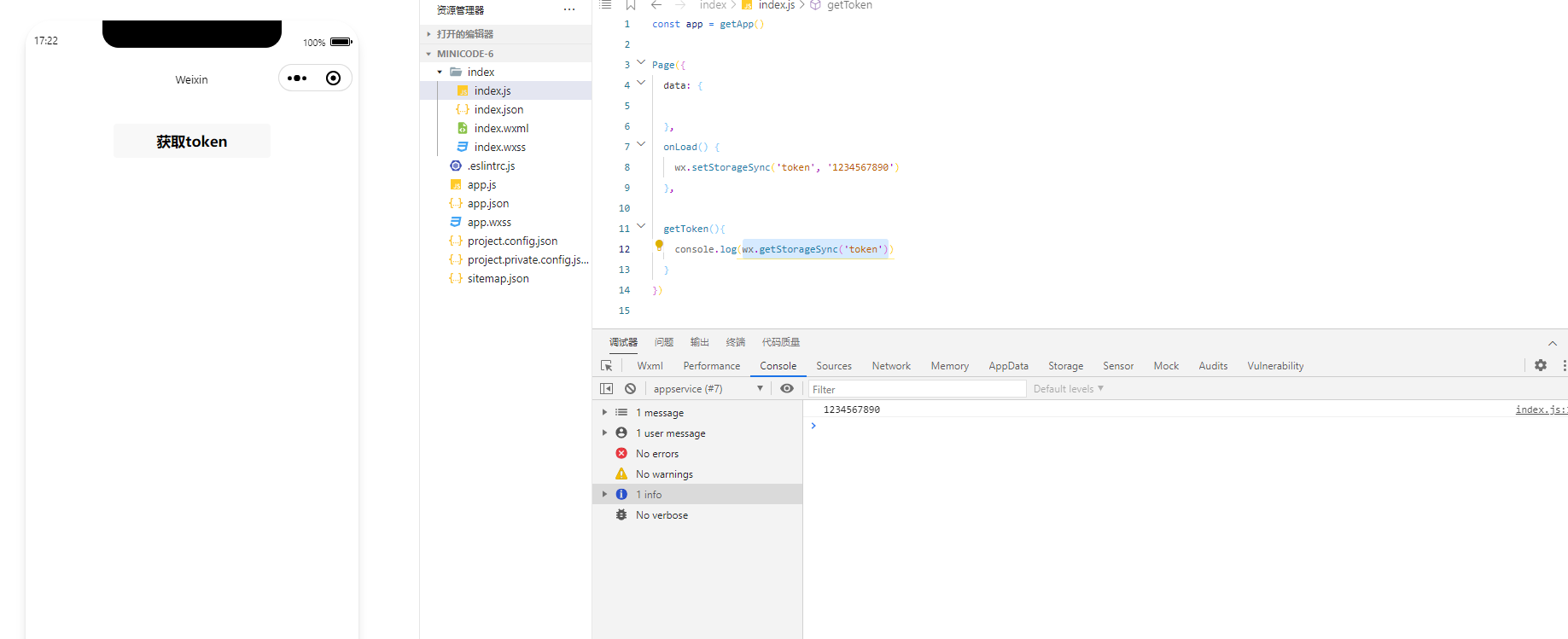Go forward with the right arrow
Image resolution: width=1568 pixels, height=639 pixels.
(680, 5)
